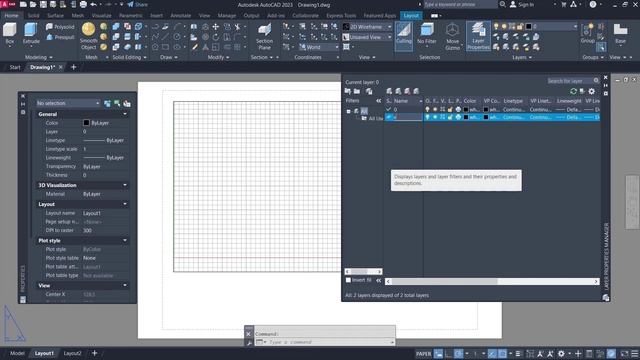Click the Save icon in quick access toolbar

click(43, 4)
